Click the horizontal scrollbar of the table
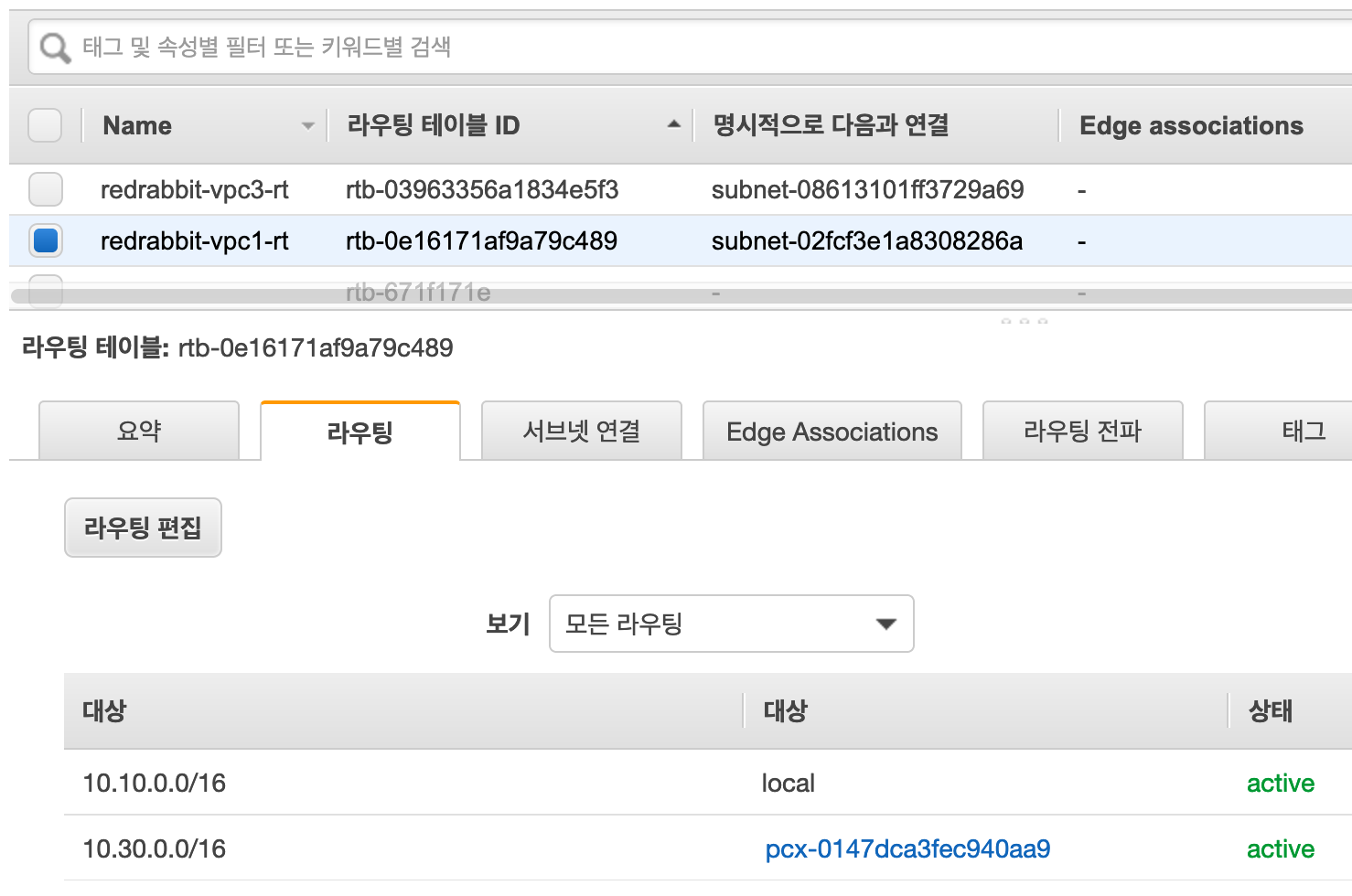 [681, 296]
